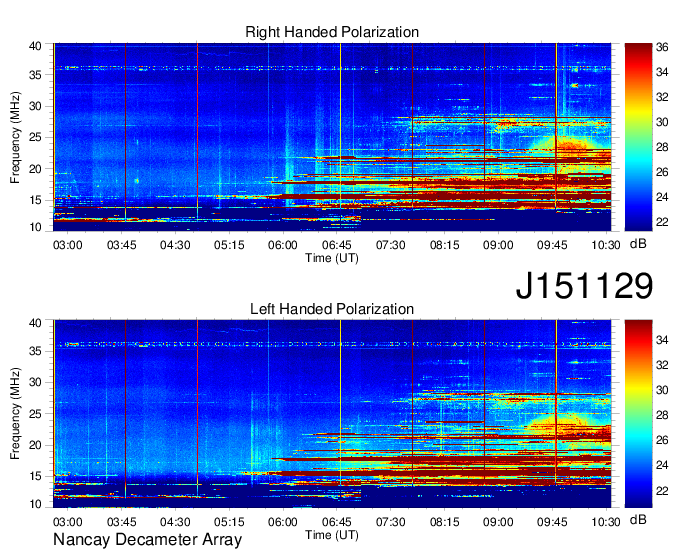Click the 20 MHz tick on the bottom plot
Viewport: 680px width, 552px height.
pyautogui.click(x=35, y=445)
